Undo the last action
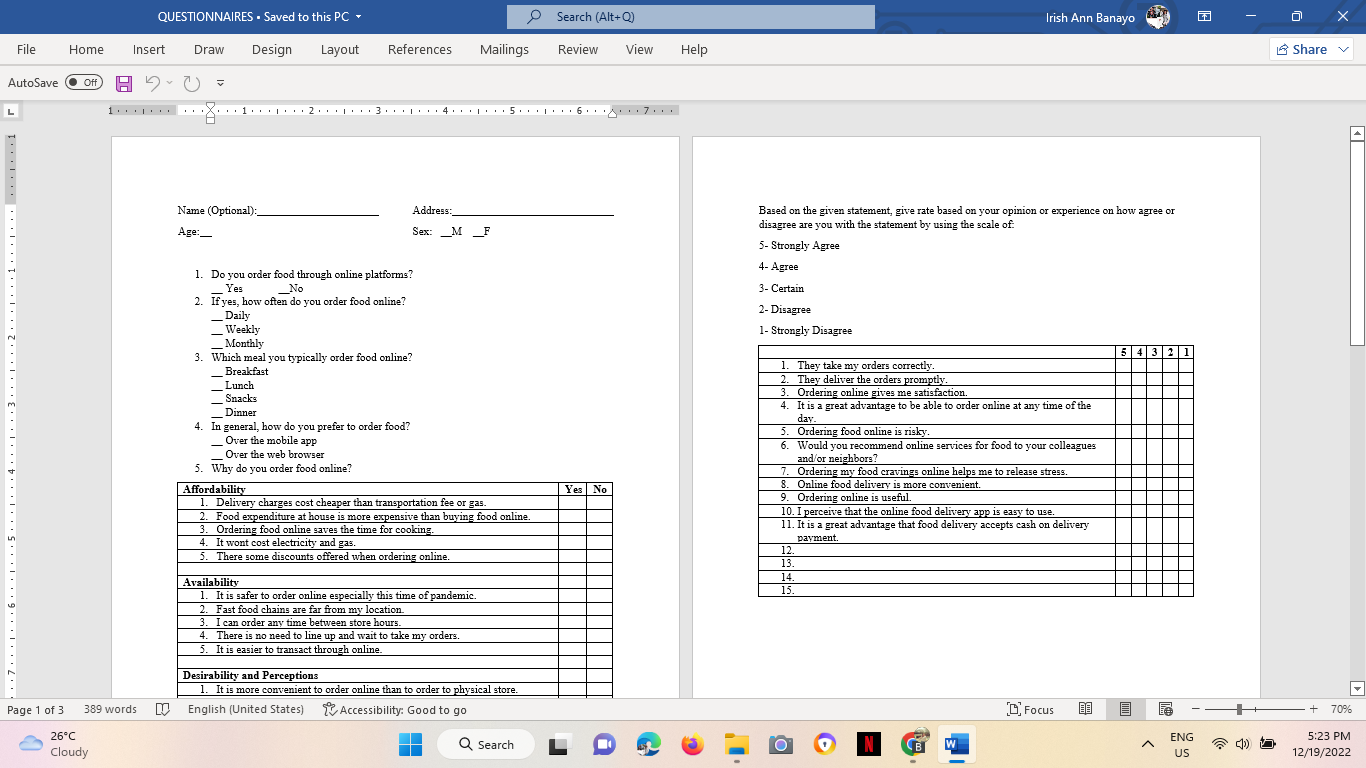Screen dimensions: 1366x768 (x=152, y=83)
